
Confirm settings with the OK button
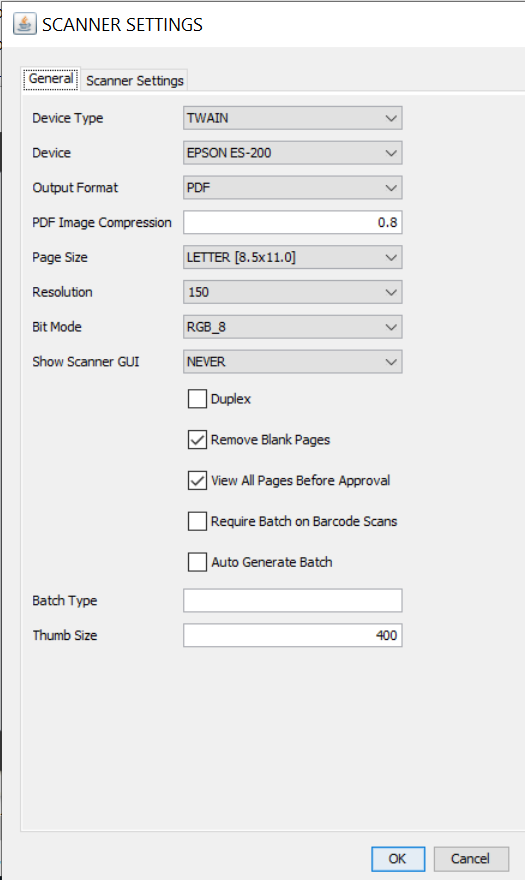click(x=398, y=859)
